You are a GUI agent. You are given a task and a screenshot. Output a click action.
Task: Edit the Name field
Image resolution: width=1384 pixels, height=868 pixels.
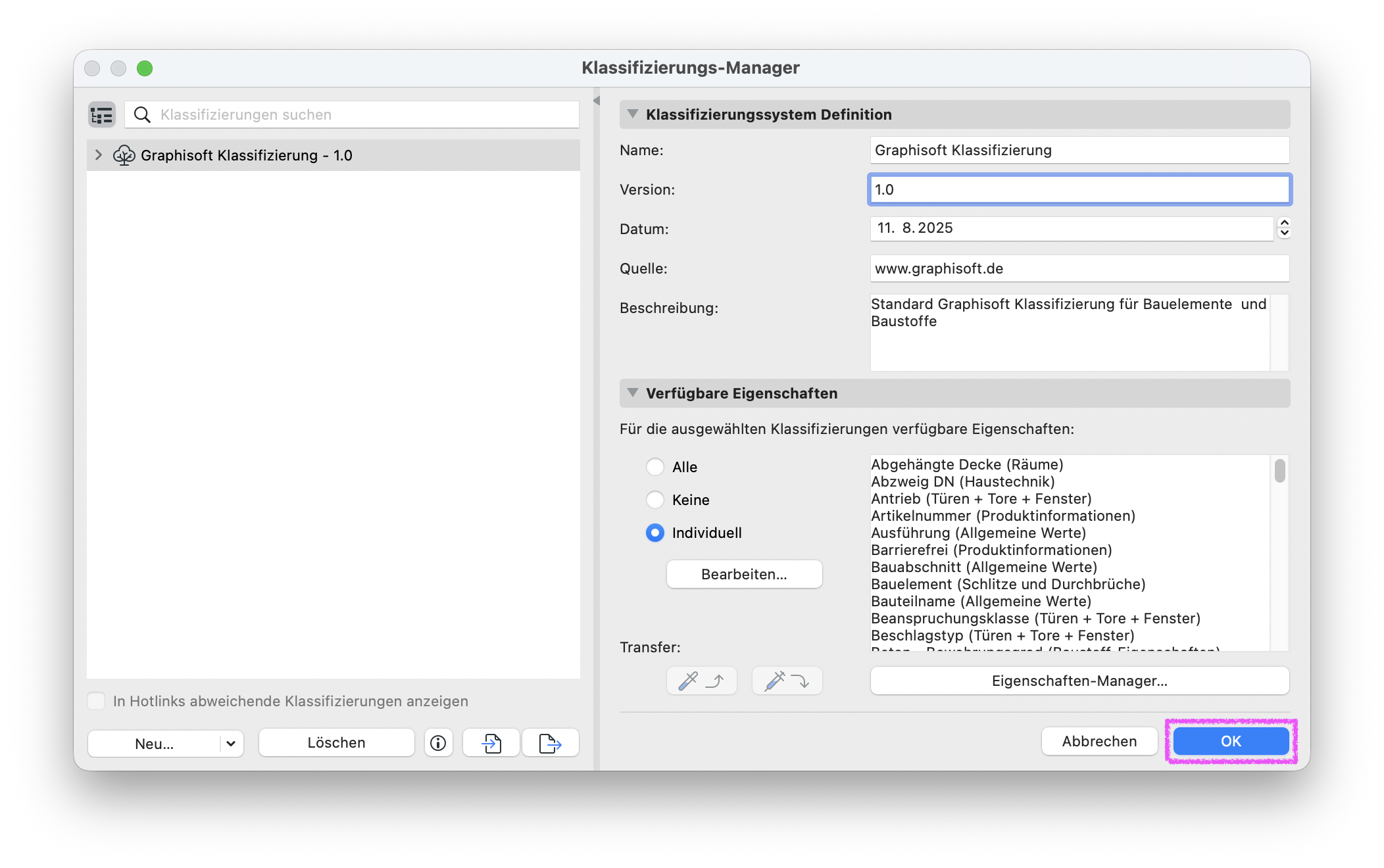click(1079, 150)
